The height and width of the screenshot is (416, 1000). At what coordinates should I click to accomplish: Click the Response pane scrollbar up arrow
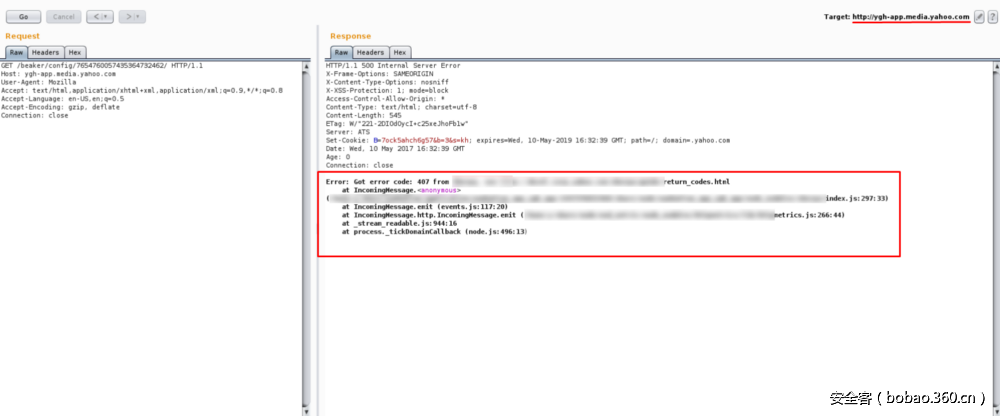coord(996,66)
